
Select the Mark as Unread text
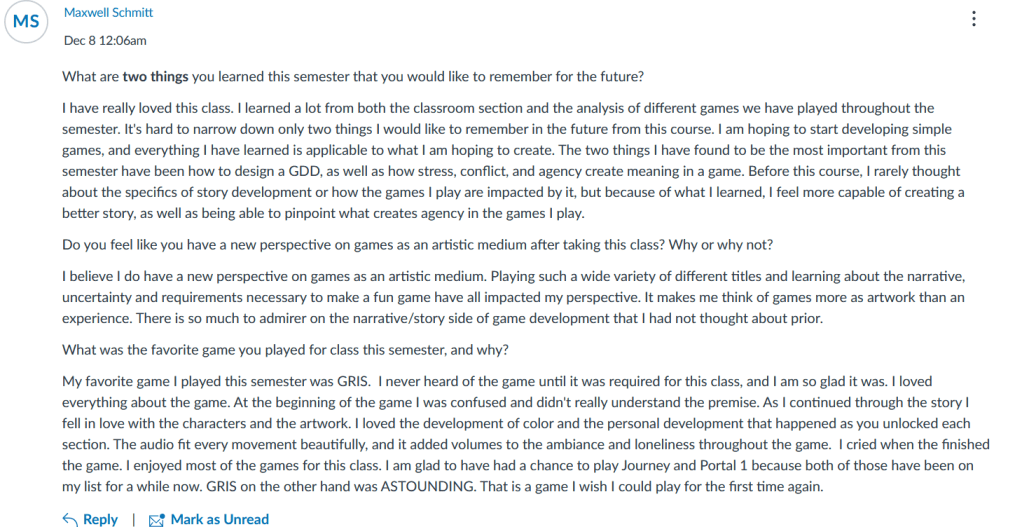tap(220, 519)
